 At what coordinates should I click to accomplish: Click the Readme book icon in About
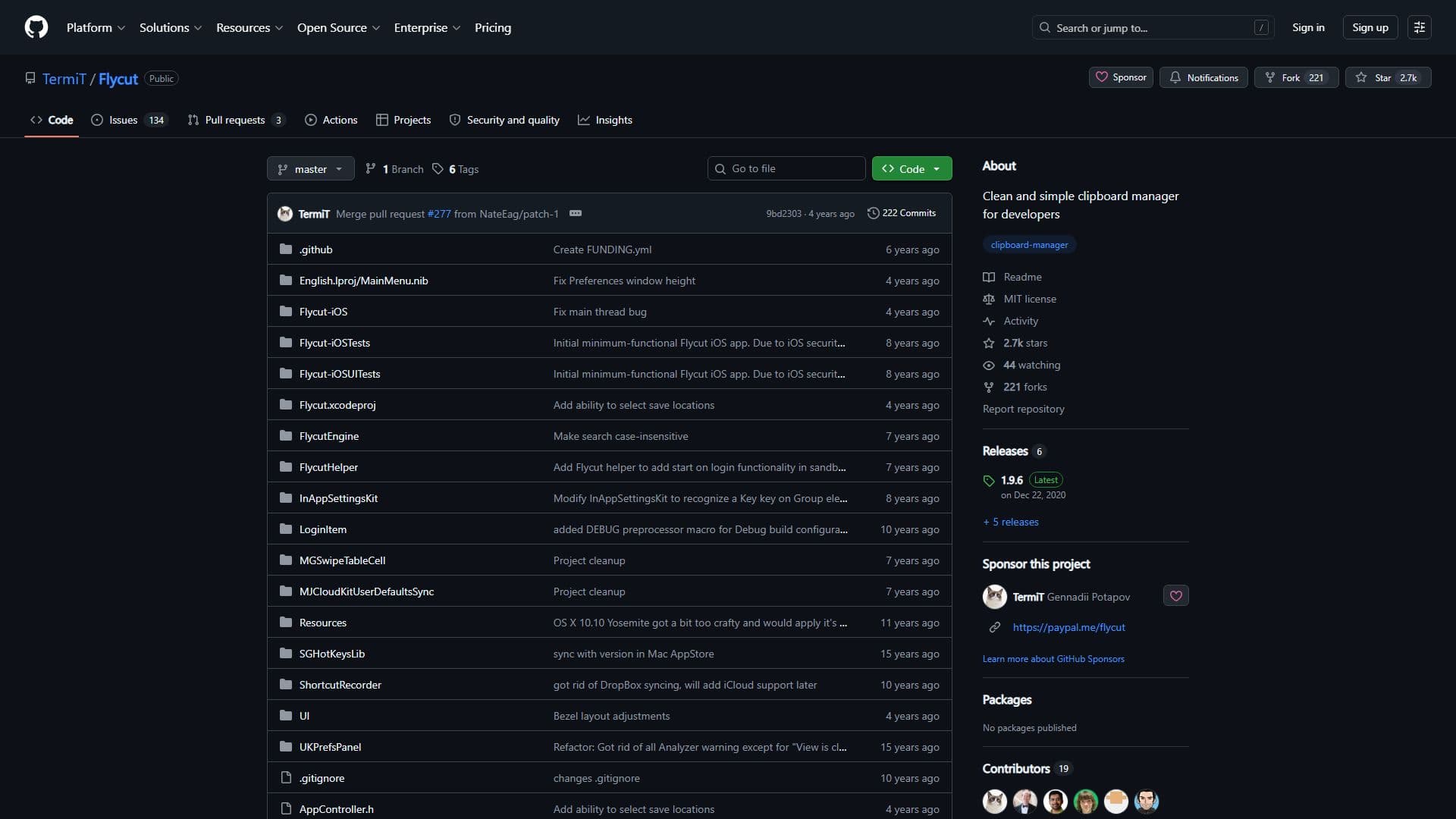[x=989, y=277]
